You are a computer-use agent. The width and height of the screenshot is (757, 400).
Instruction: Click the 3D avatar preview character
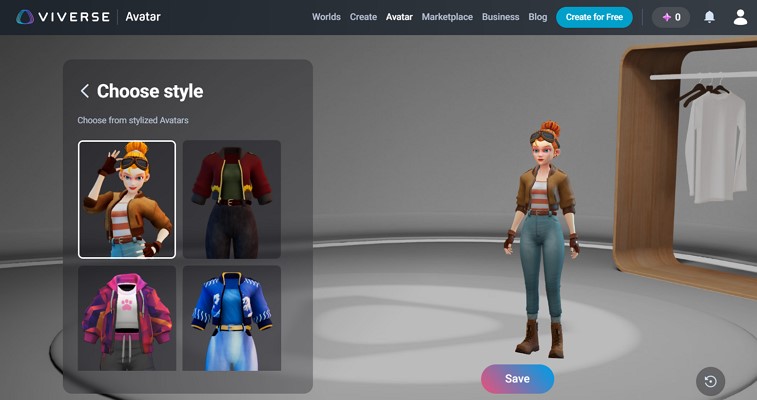coord(541,239)
